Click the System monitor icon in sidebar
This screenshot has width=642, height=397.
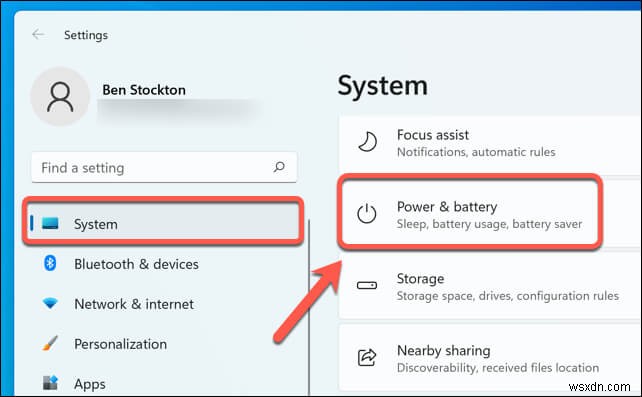coord(50,223)
